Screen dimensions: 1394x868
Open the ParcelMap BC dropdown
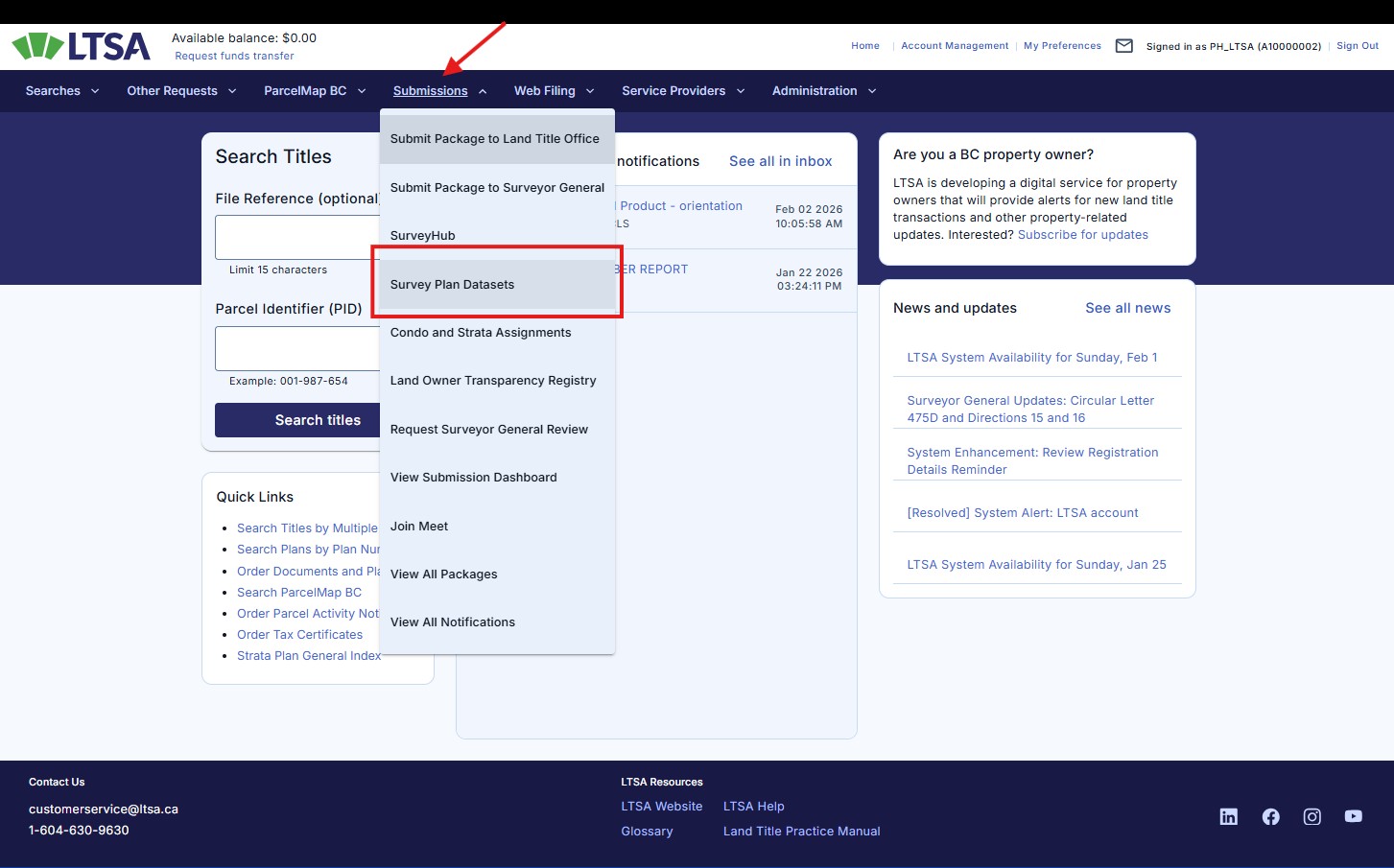pyautogui.click(x=315, y=91)
